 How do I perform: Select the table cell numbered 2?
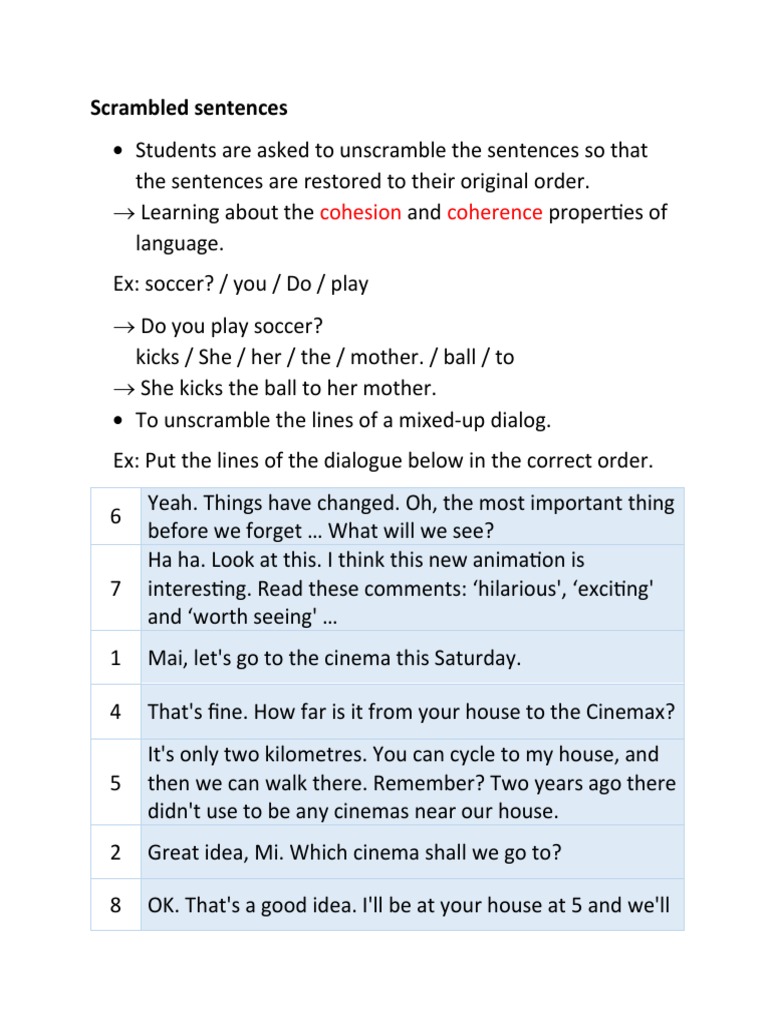[115, 853]
